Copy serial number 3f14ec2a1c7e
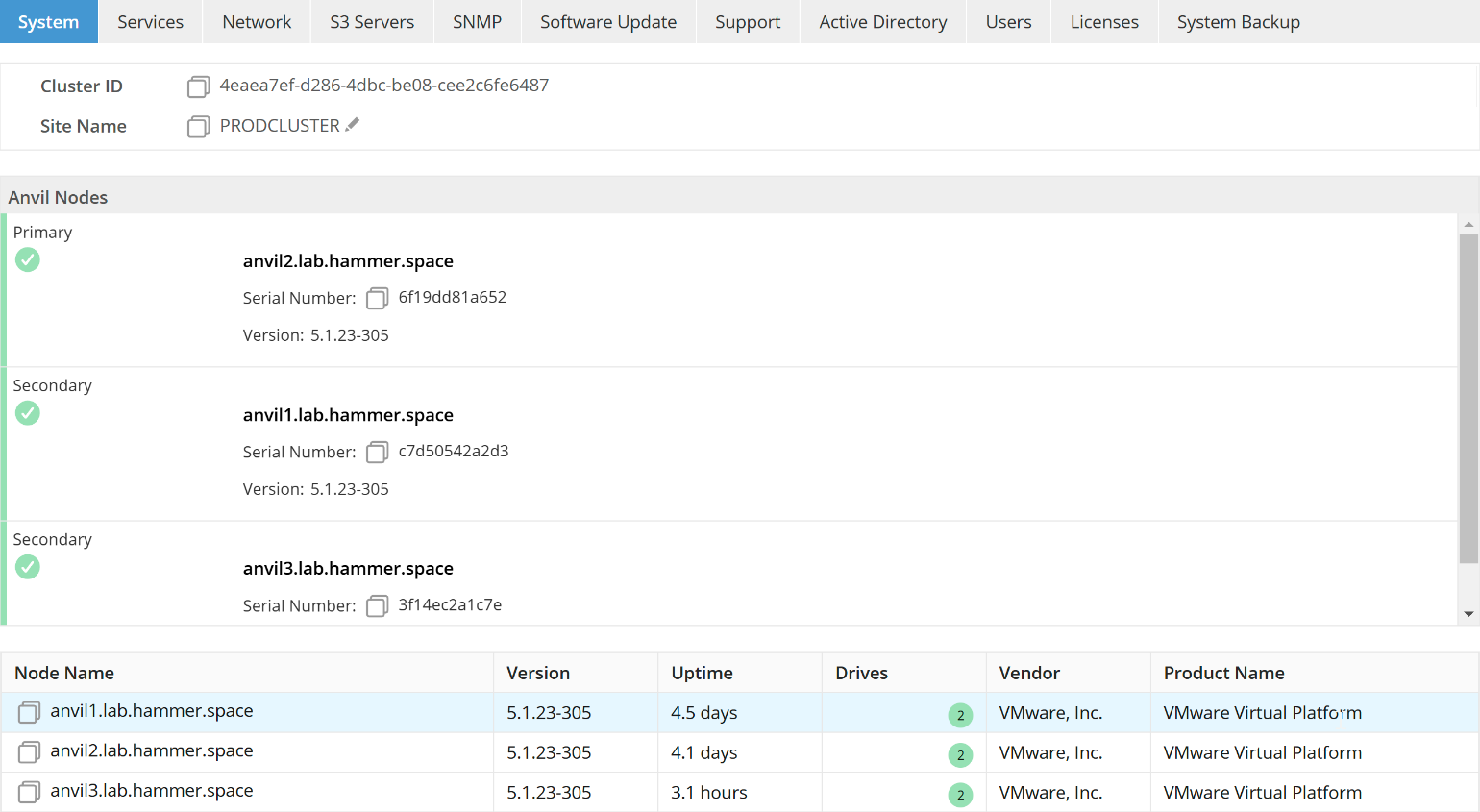 click(x=377, y=606)
